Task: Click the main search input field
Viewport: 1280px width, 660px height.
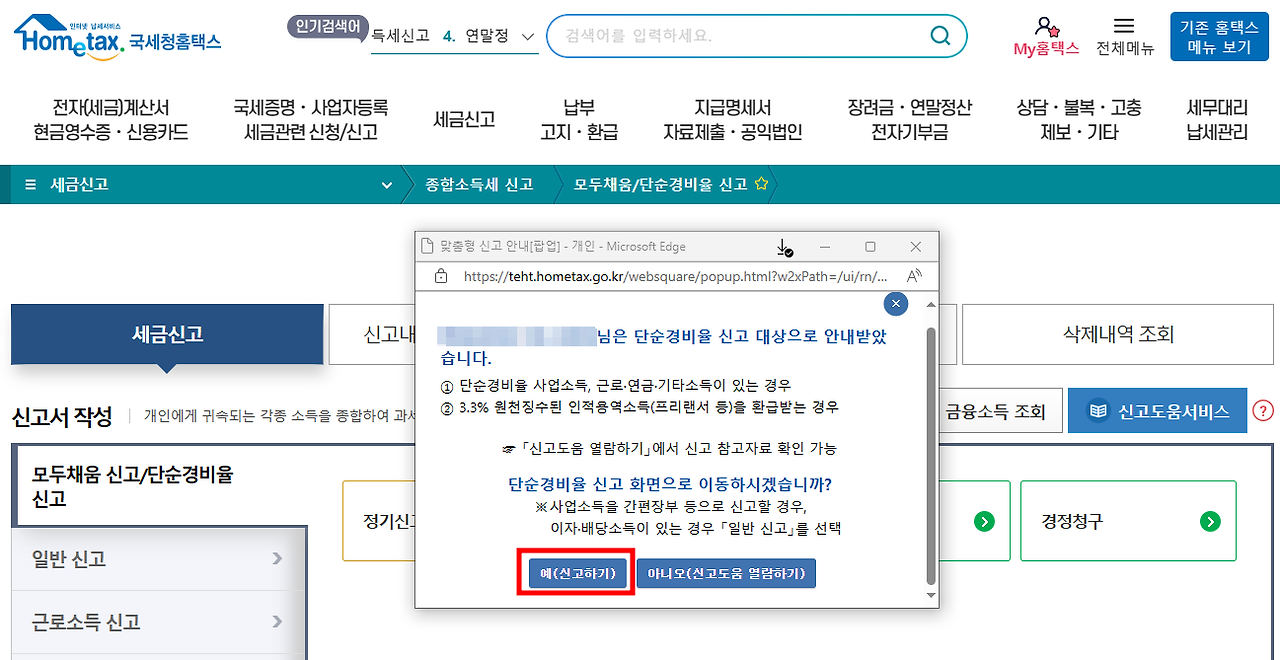Action: 740,35
